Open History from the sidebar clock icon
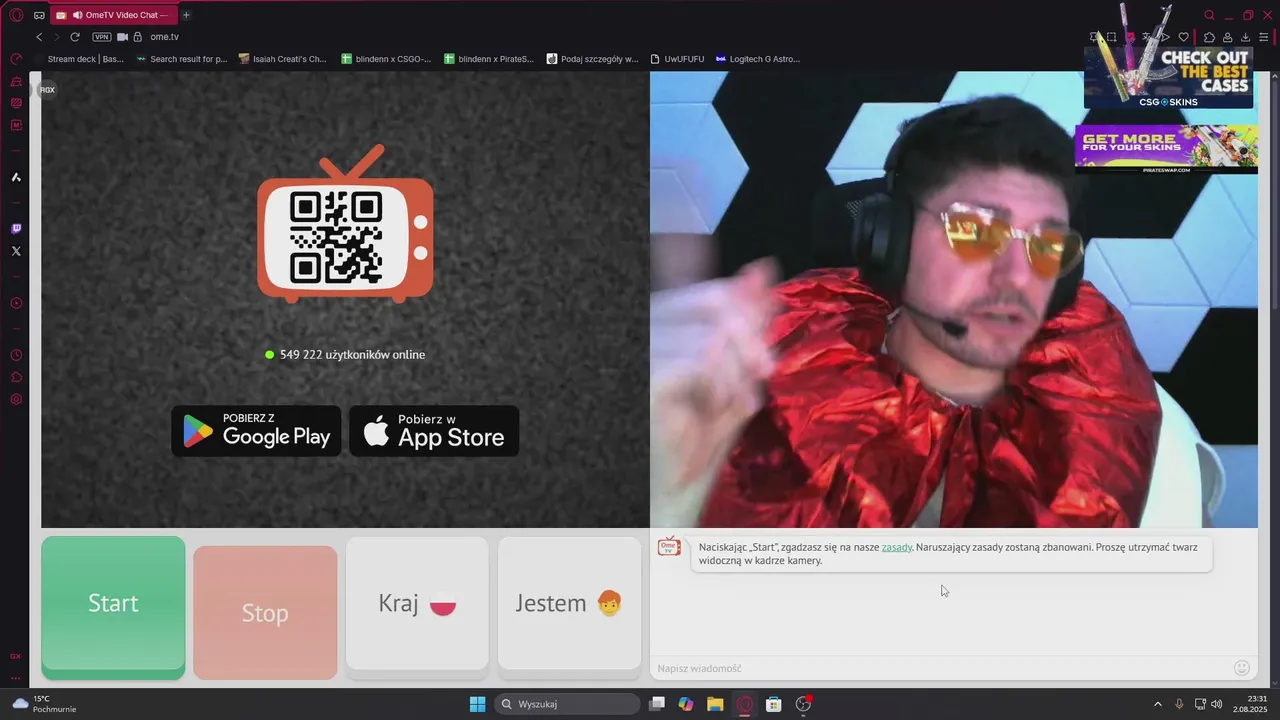The width and height of the screenshot is (1280, 720). 16,355
